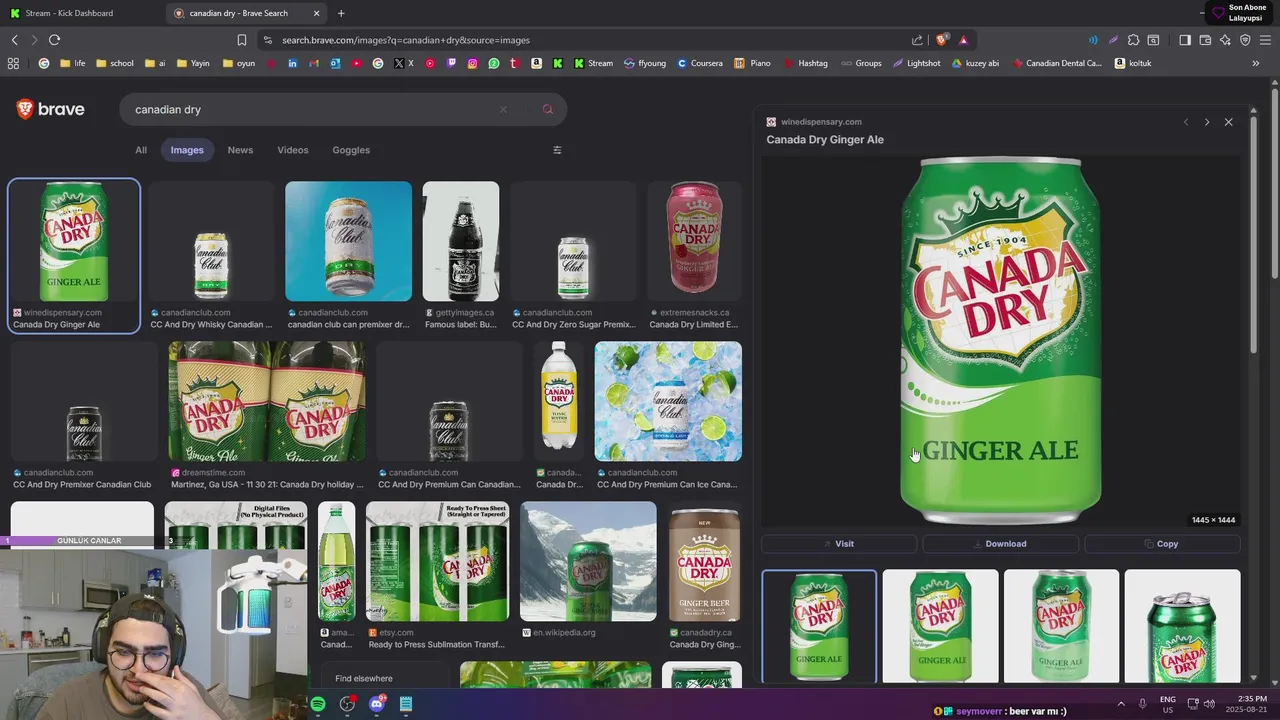Open the dreamstime Canada Dry holiday bottles image
1280x720 pixels.
[267, 401]
